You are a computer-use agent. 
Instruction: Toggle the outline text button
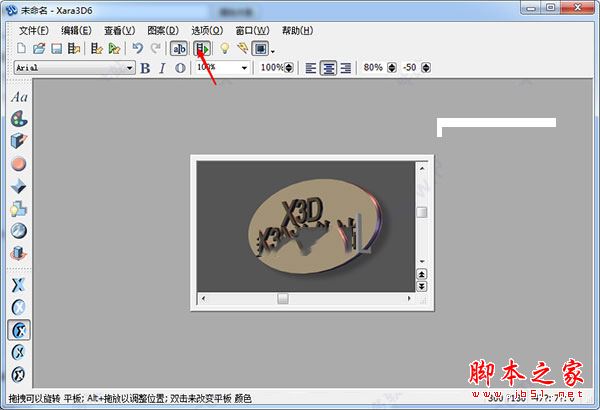(180, 68)
